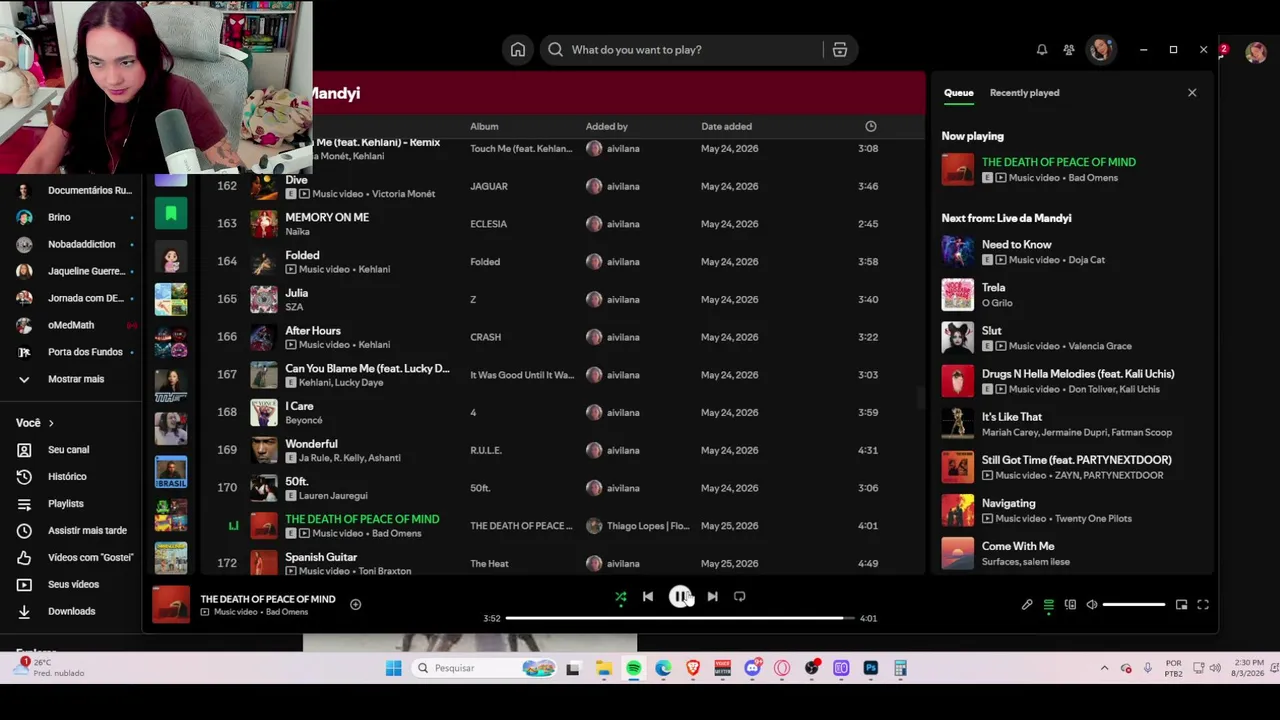The width and height of the screenshot is (1280, 720).
Task: Mute Spotify volume speaker icon
Action: 1092,605
